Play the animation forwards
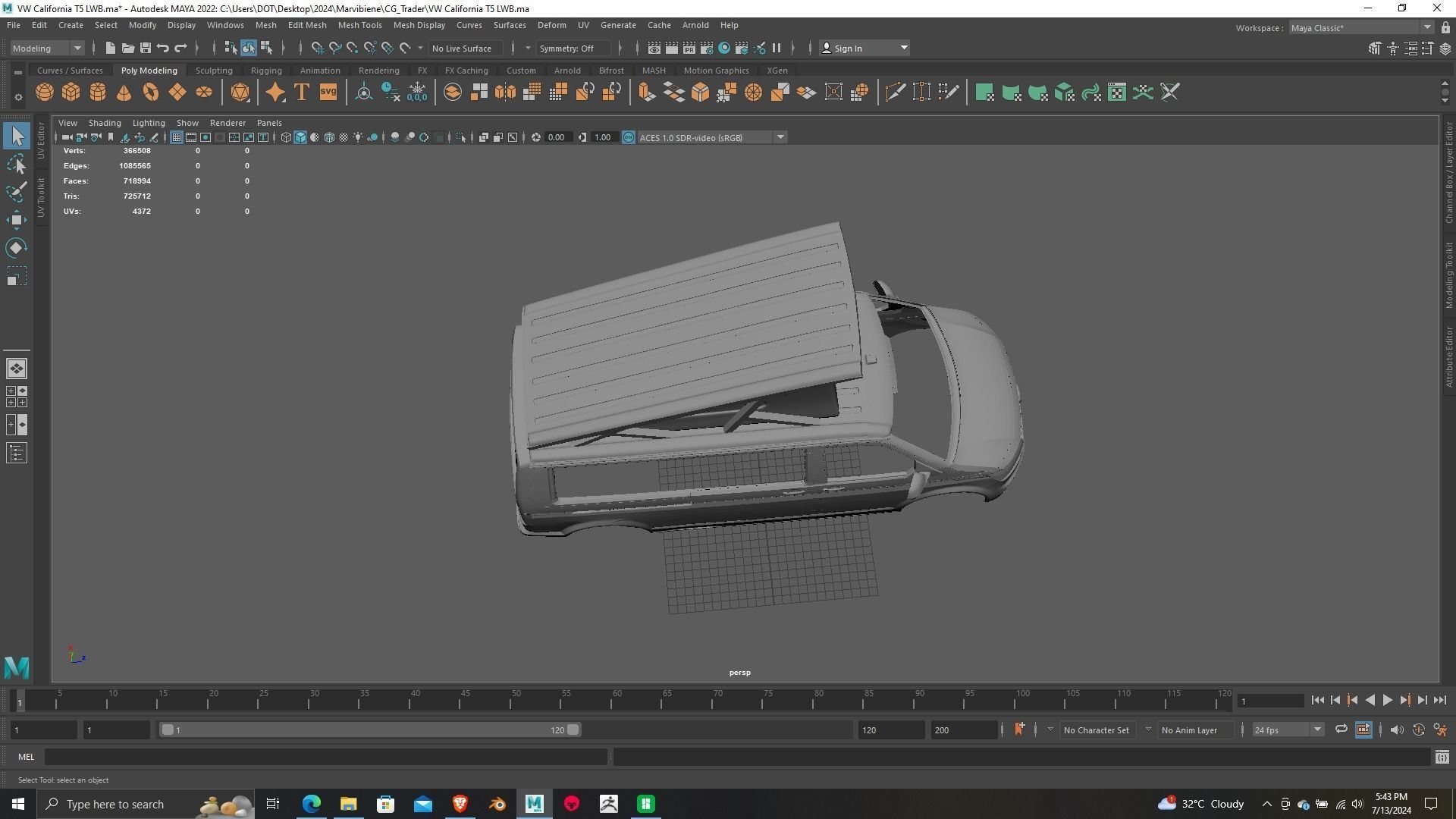This screenshot has width=1456, height=819. tap(1388, 701)
